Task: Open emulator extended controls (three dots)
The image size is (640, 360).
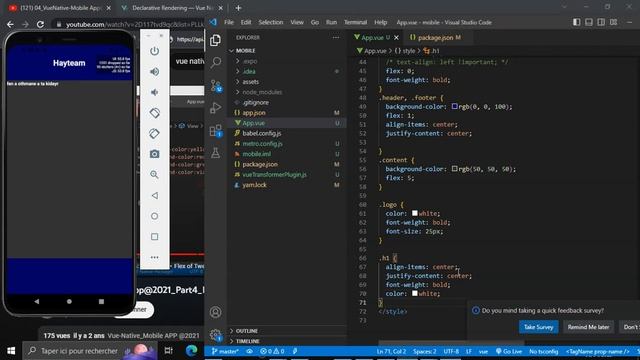Action: pyautogui.click(x=154, y=258)
